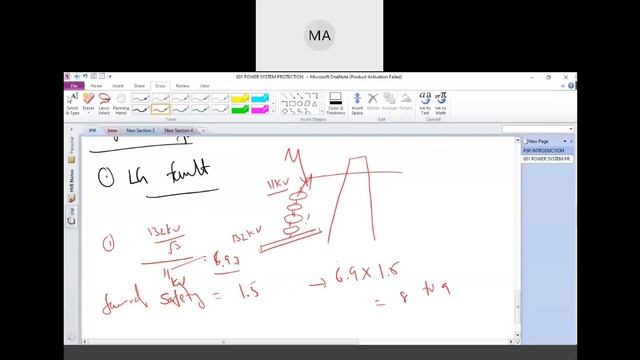The width and height of the screenshot is (640, 360).
Task: Switch to the Insert ribbon tab
Action: click(118, 86)
